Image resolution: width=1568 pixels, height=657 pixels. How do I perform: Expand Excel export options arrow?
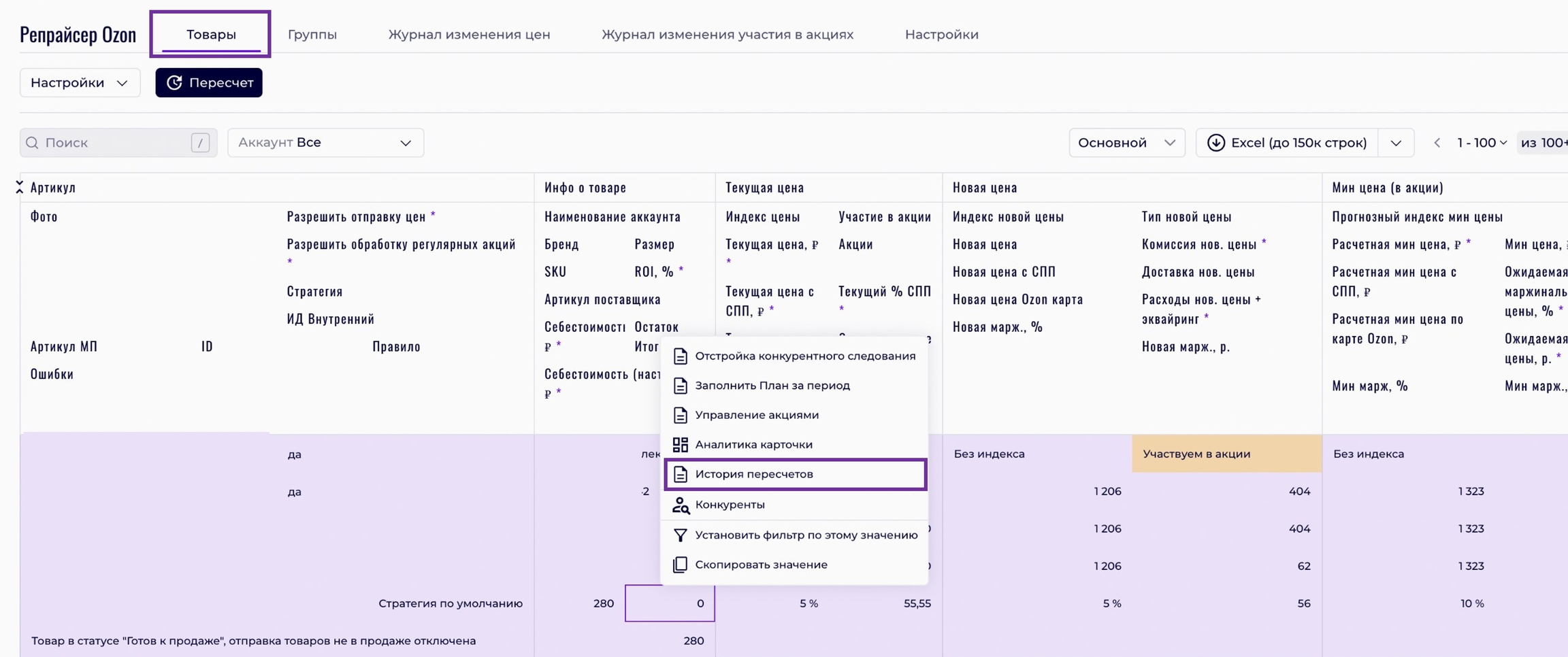click(1396, 143)
